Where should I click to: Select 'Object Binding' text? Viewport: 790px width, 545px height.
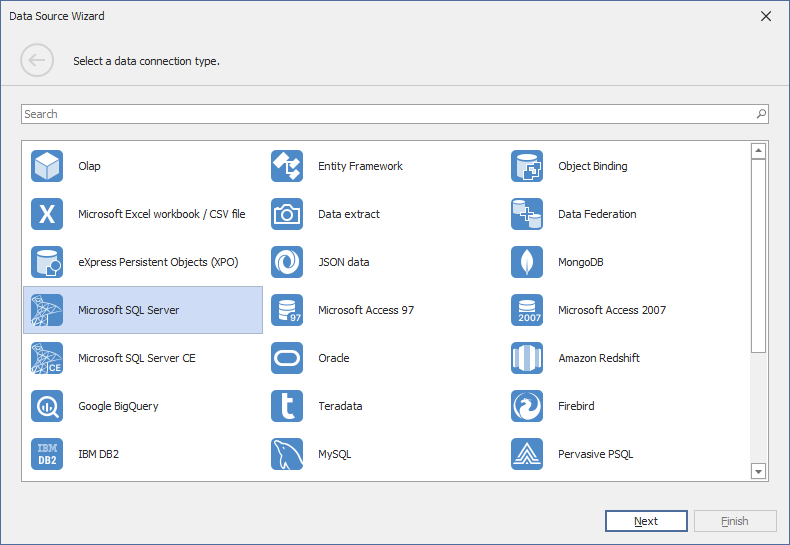point(592,166)
